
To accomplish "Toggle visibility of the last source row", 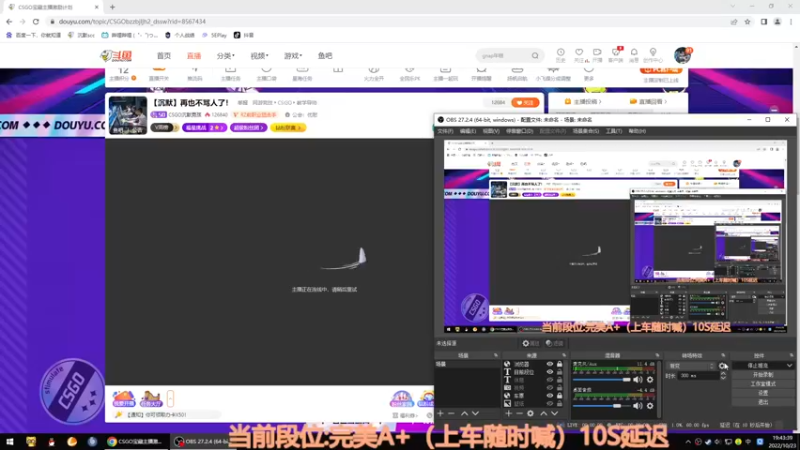I will click(549, 403).
